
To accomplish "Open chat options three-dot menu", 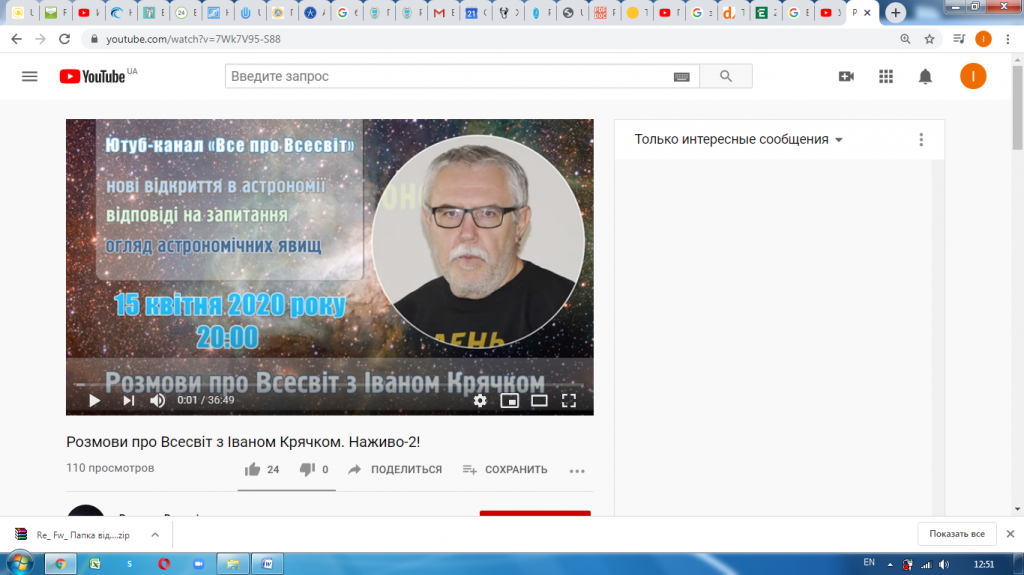I will [x=921, y=139].
